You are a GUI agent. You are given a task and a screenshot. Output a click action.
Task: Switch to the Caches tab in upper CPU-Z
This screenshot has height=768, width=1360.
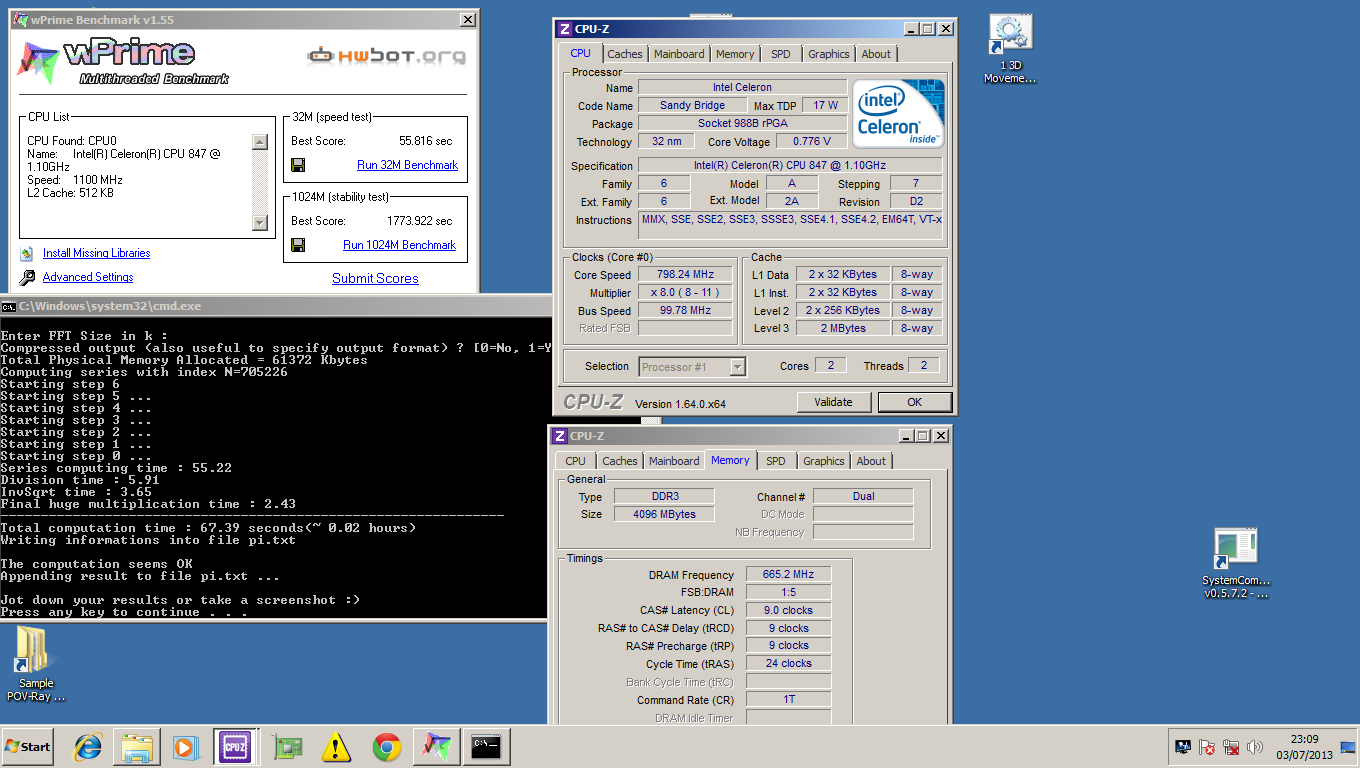pyautogui.click(x=625, y=54)
